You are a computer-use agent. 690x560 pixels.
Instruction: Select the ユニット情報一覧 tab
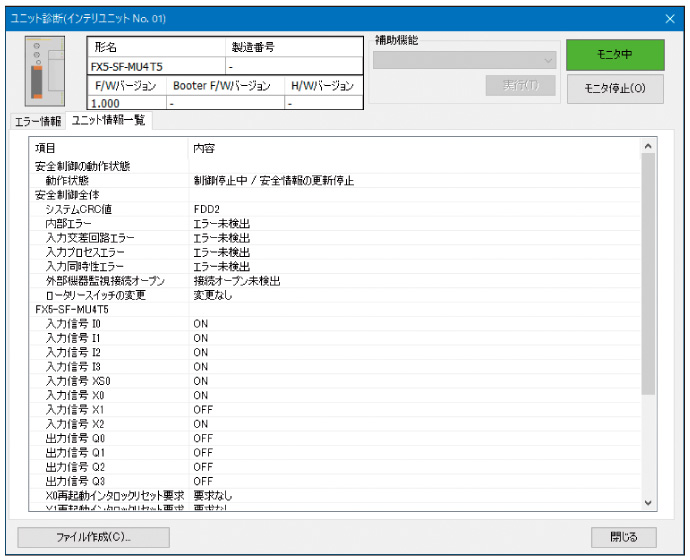(108, 121)
